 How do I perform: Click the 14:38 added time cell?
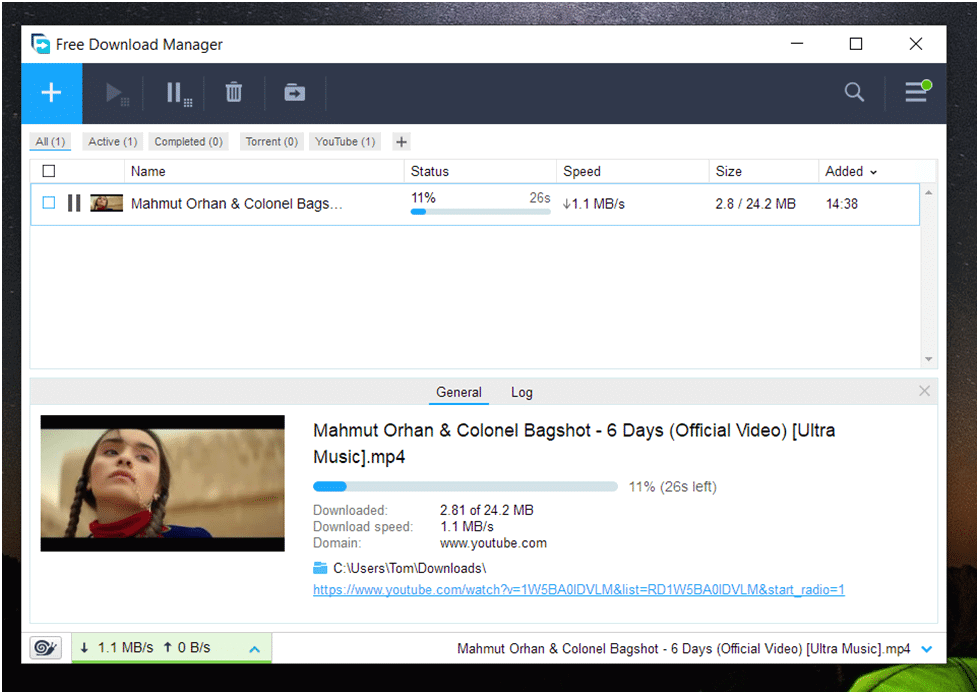(x=842, y=203)
